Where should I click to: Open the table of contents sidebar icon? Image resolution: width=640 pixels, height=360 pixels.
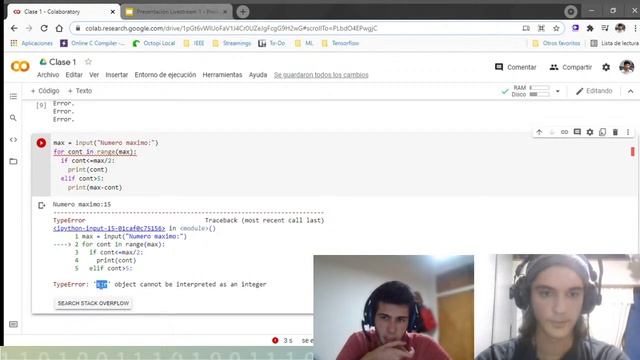[x=13, y=96]
